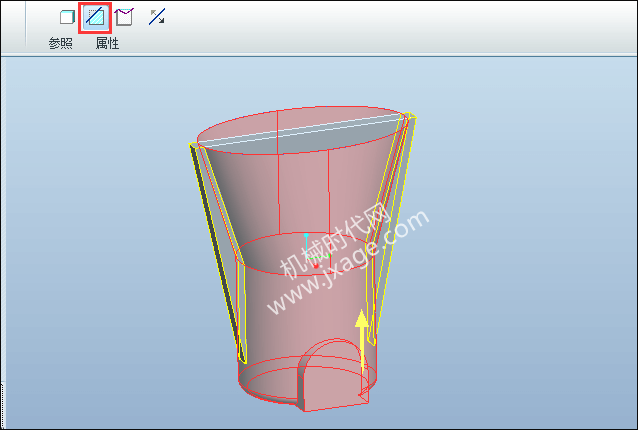
Task: Open the 参照 panel tab
Action: (61, 43)
